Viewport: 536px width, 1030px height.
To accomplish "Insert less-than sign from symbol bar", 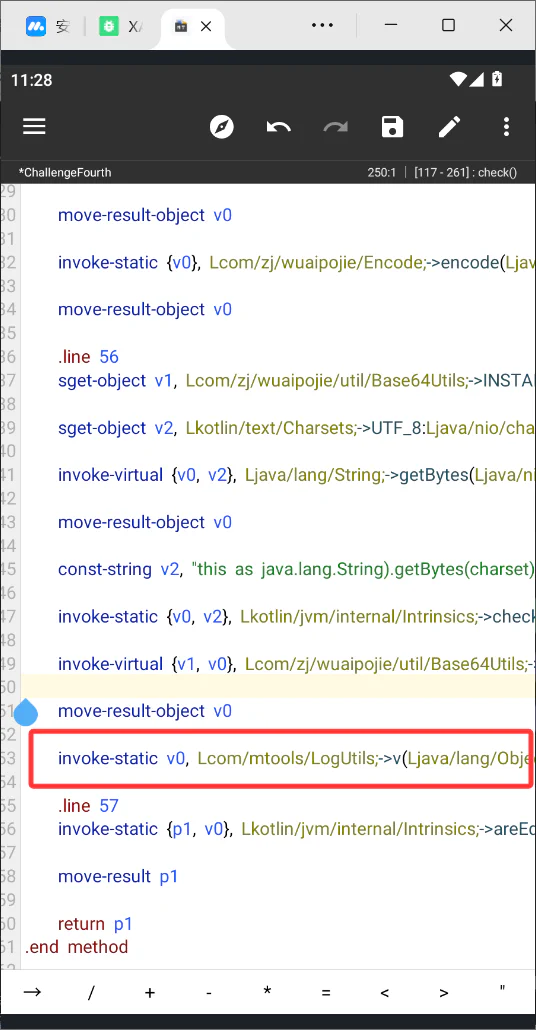I will [385, 992].
